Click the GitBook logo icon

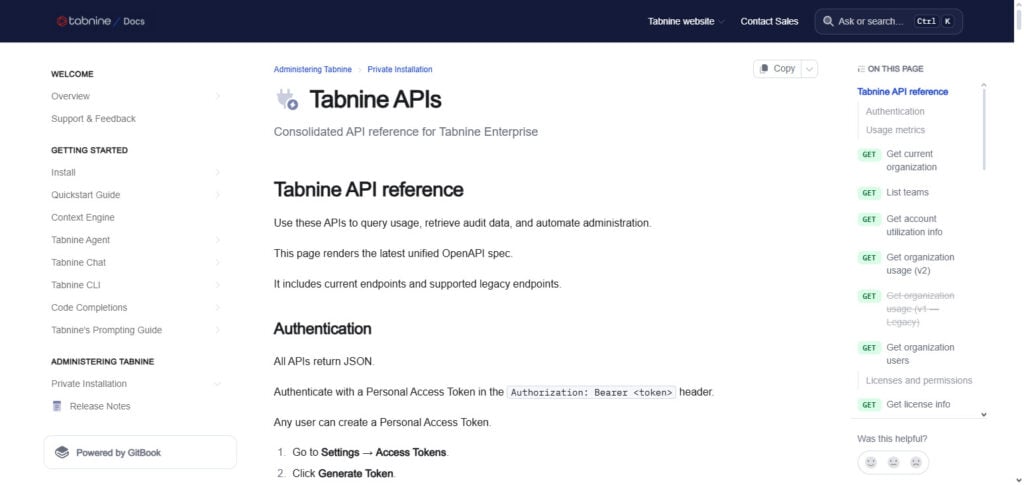click(62, 452)
